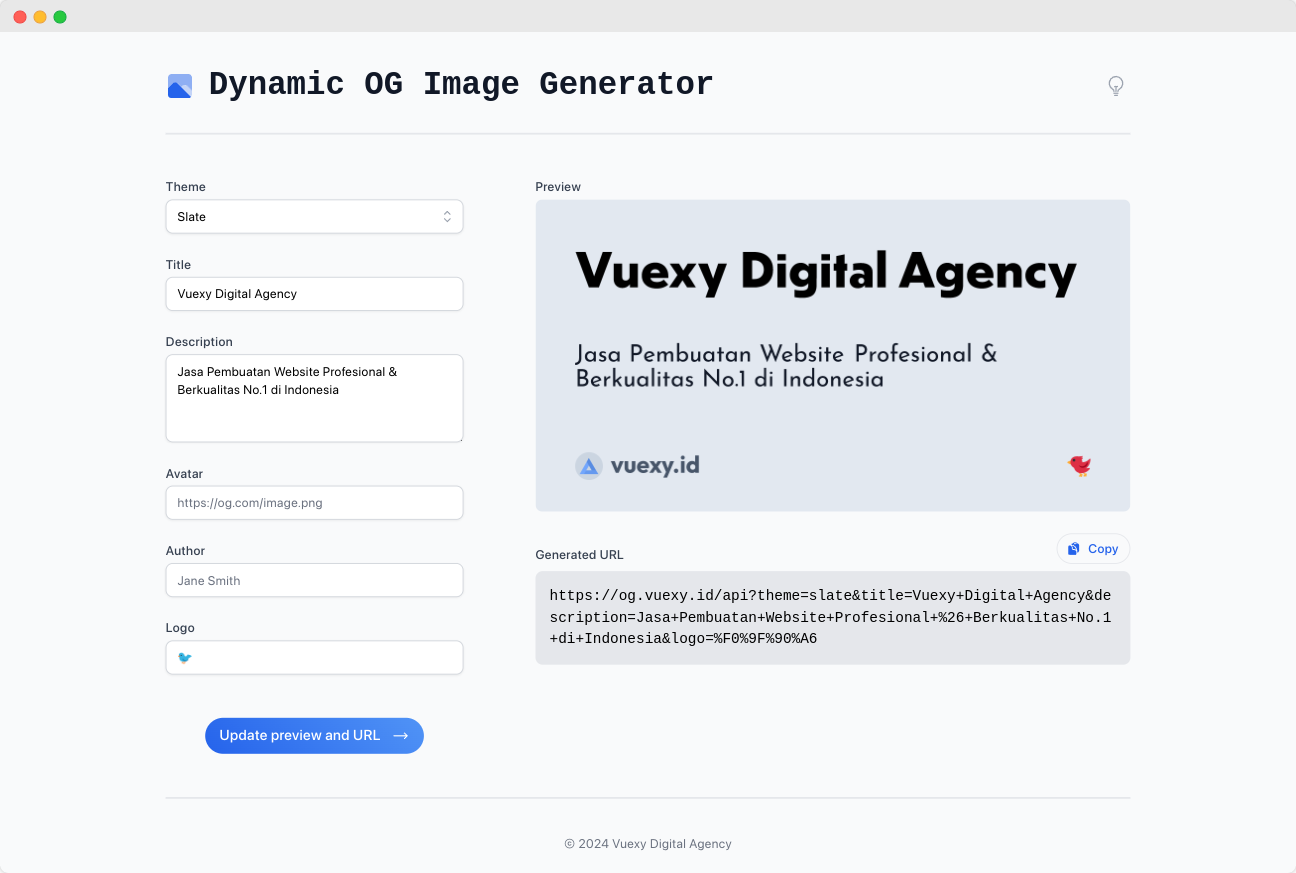Open the Theme dropdown showing Slate
This screenshot has width=1296, height=873.
(314, 217)
